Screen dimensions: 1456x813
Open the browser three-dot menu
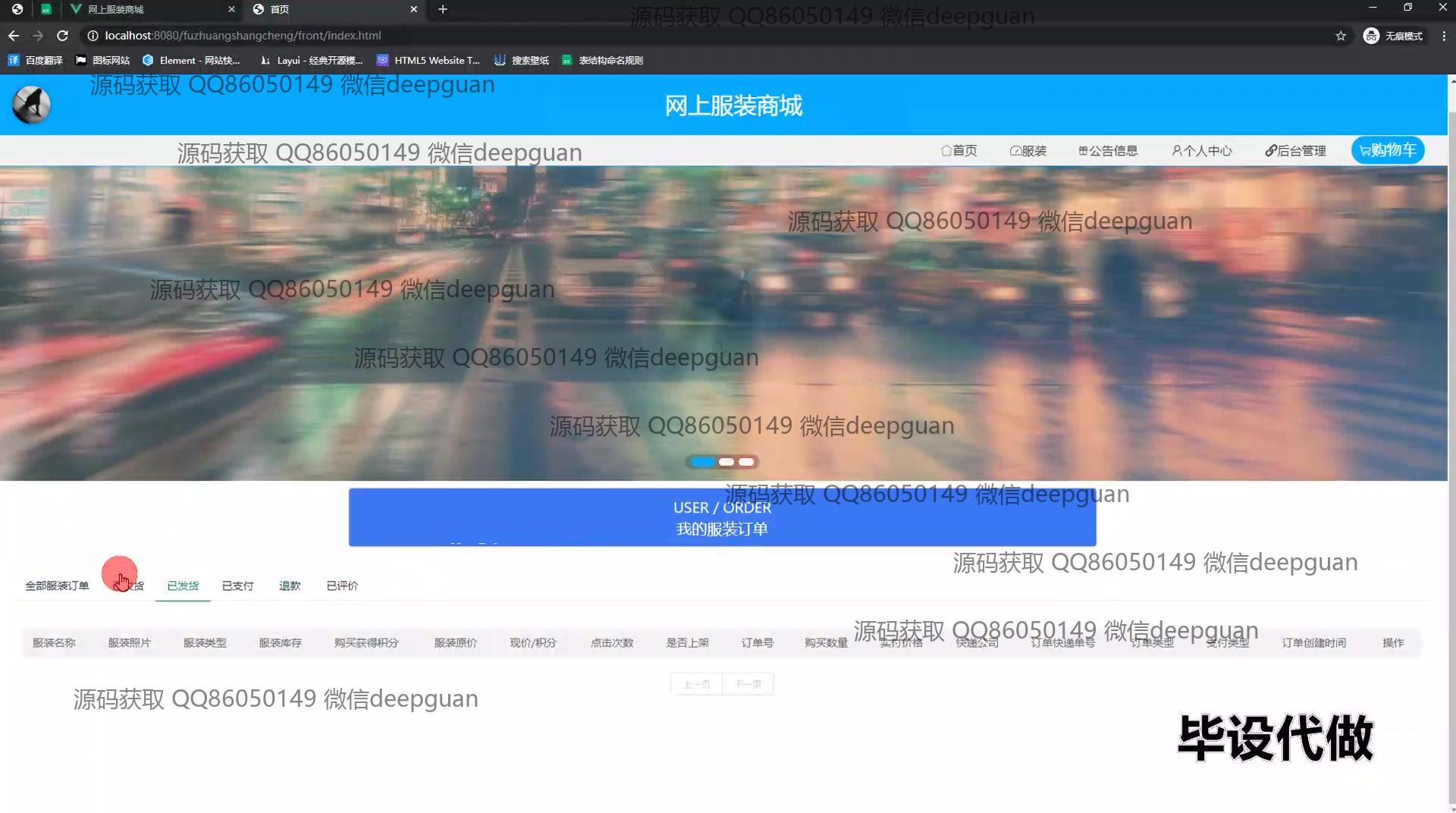click(1443, 36)
